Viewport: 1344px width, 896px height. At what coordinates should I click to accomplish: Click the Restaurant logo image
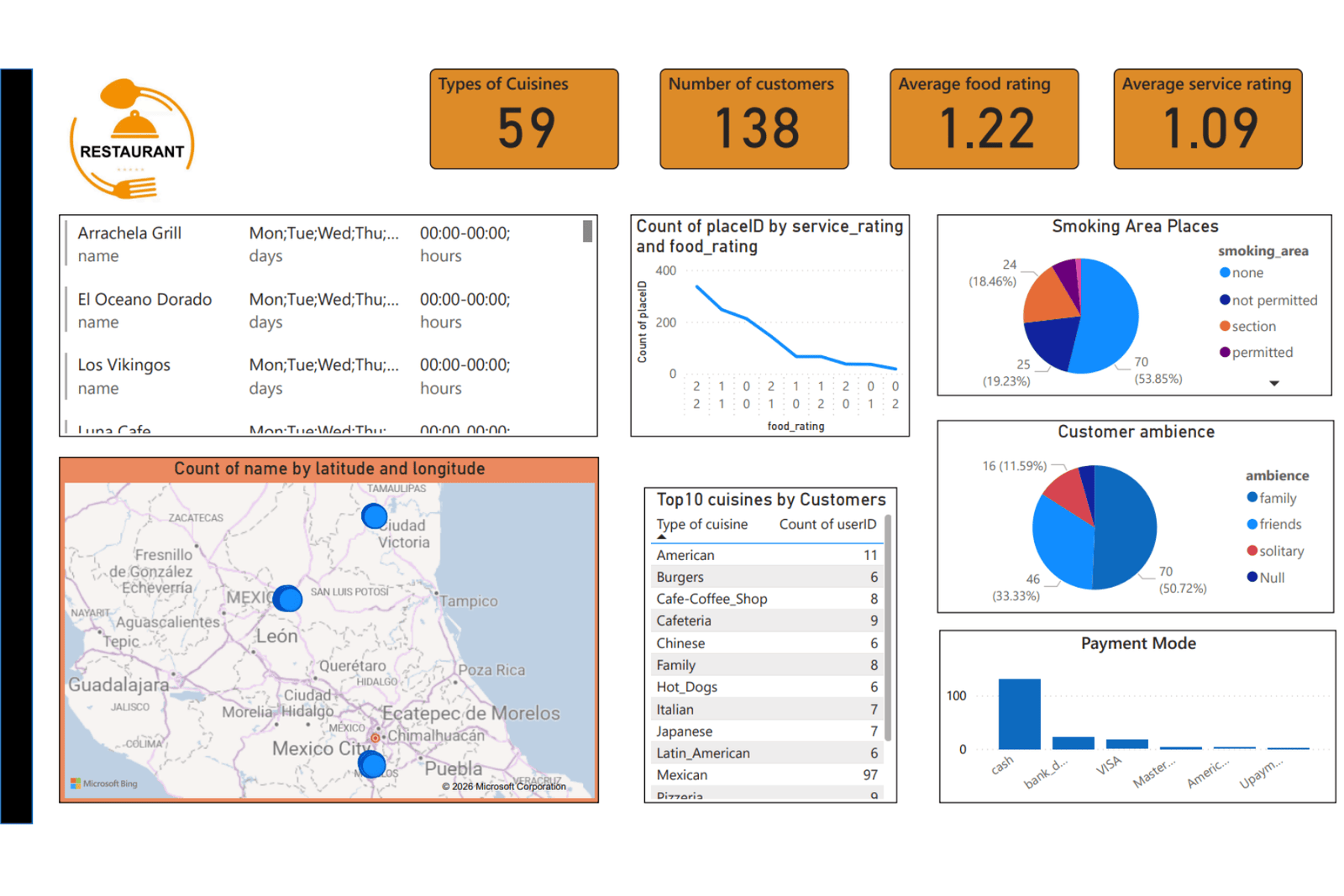[x=132, y=139]
